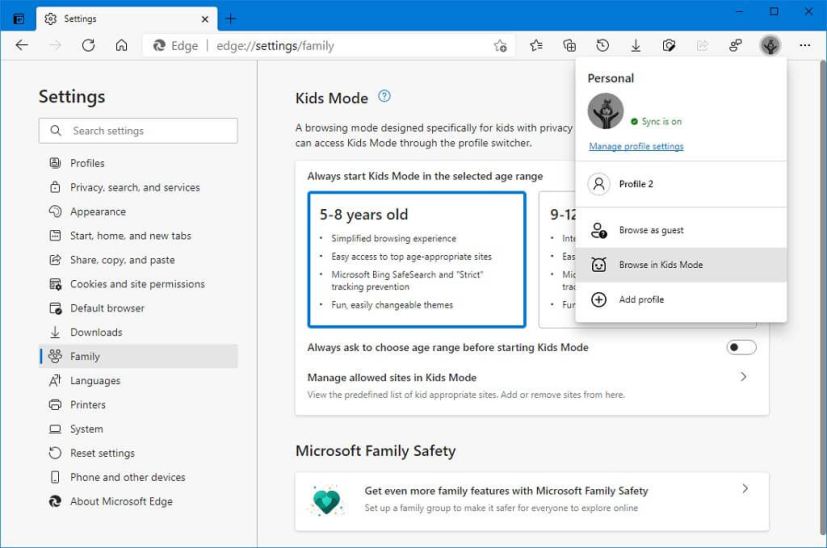The width and height of the screenshot is (827, 548).
Task: Click the Refresh page icon
Action: click(x=88, y=45)
